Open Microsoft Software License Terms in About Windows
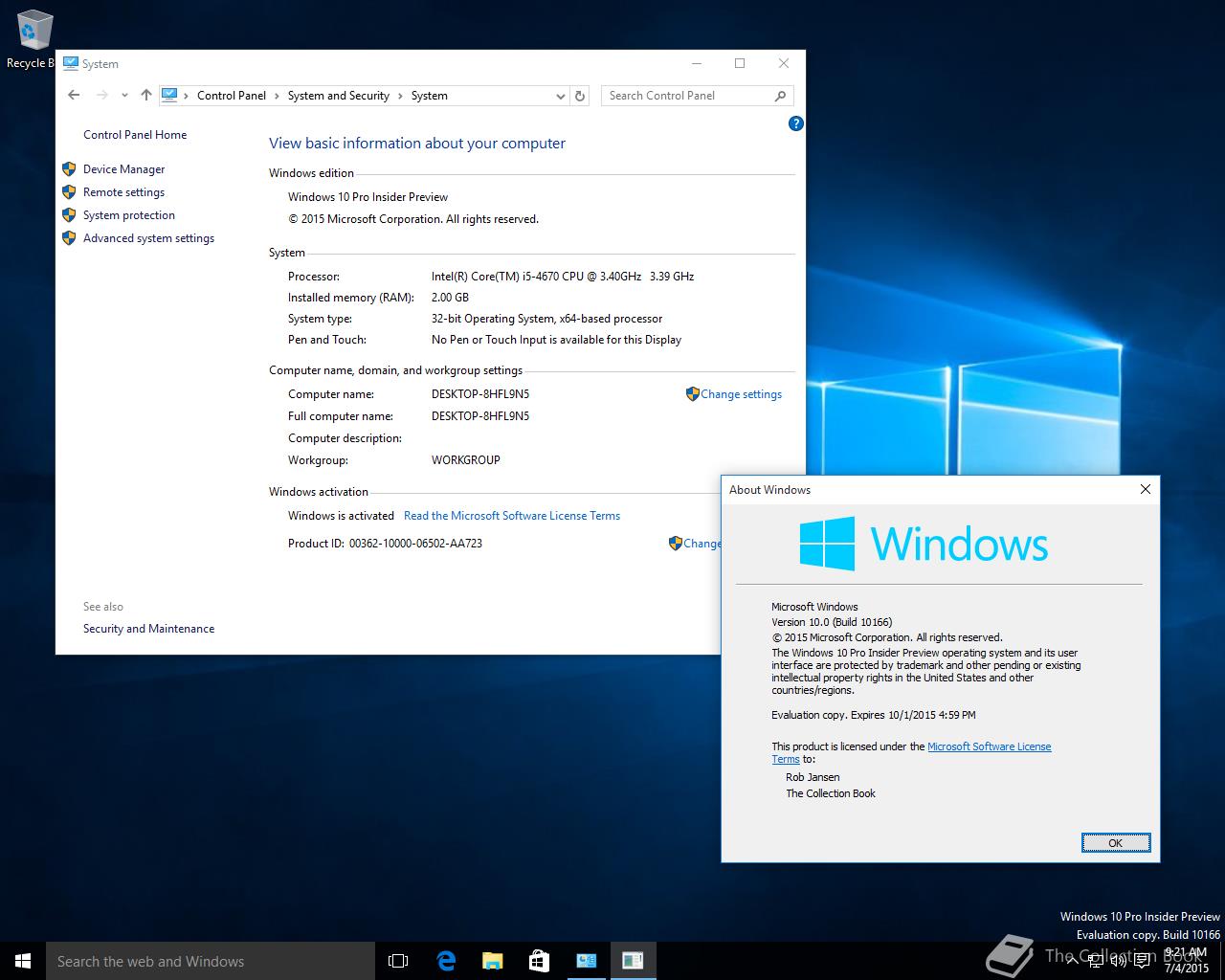1225x980 pixels. 989,746
